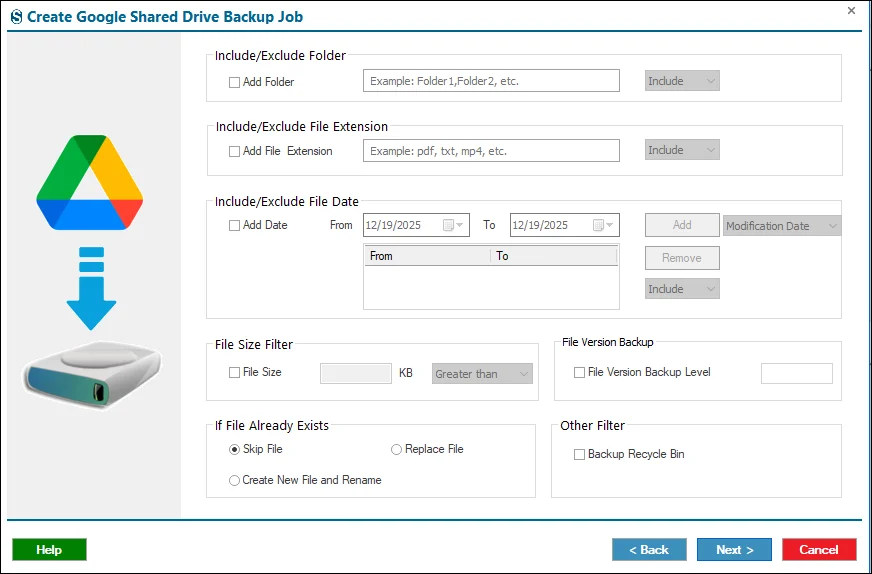This screenshot has height=574, width=872.
Task: Click the From column header in date list
Action: (427, 256)
